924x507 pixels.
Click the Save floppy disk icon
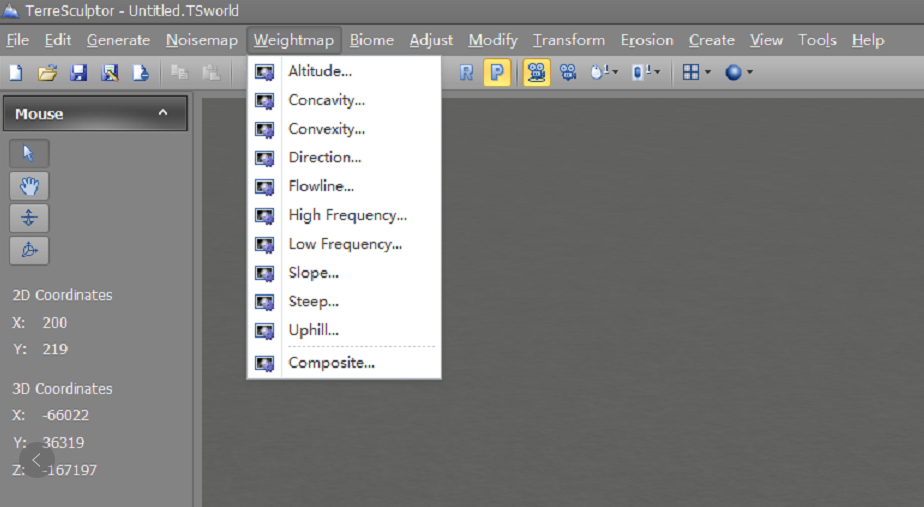click(78, 73)
